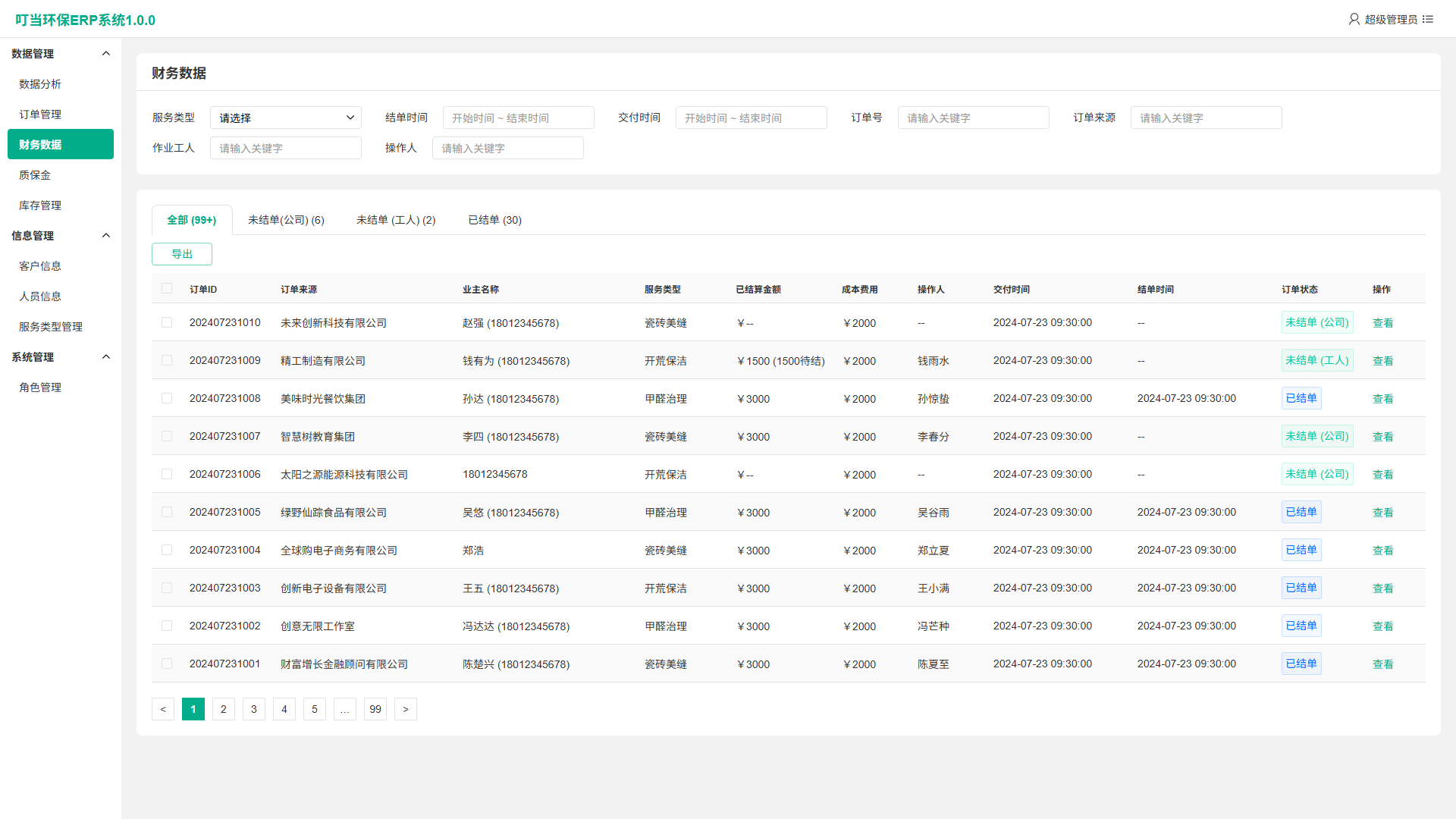Click the 操作人 keyword input
The height and width of the screenshot is (819, 1456).
click(x=508, y=148)
